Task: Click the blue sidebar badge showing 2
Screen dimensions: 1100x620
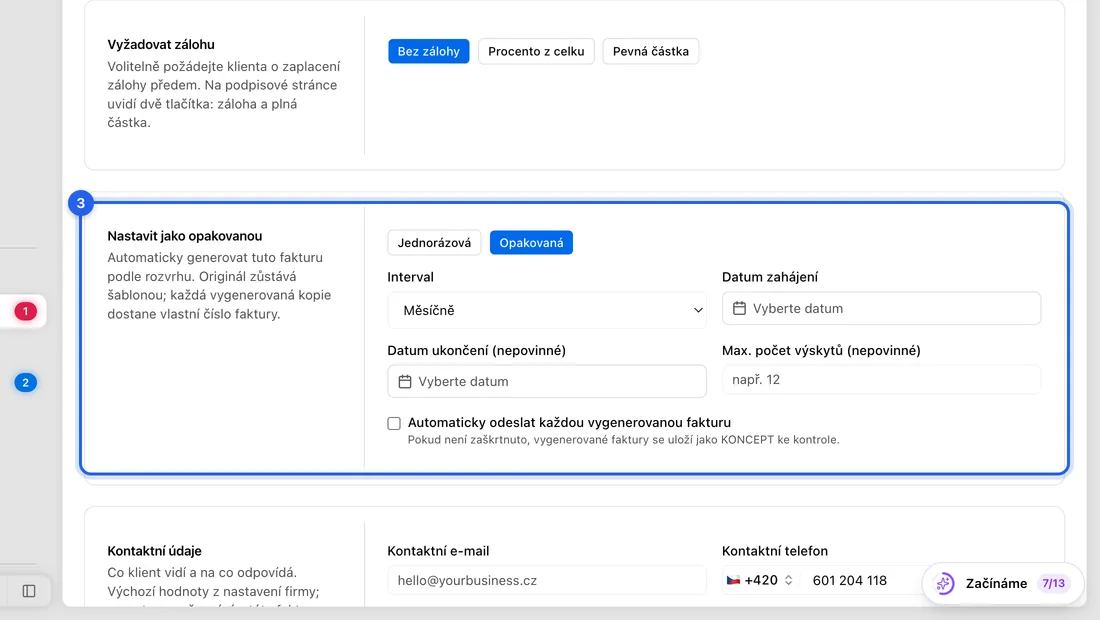Action: [25, 382]
